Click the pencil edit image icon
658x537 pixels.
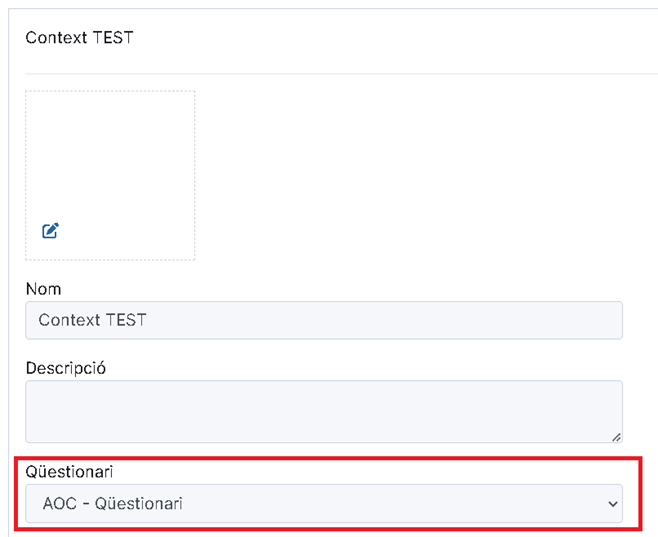point(50,231)
